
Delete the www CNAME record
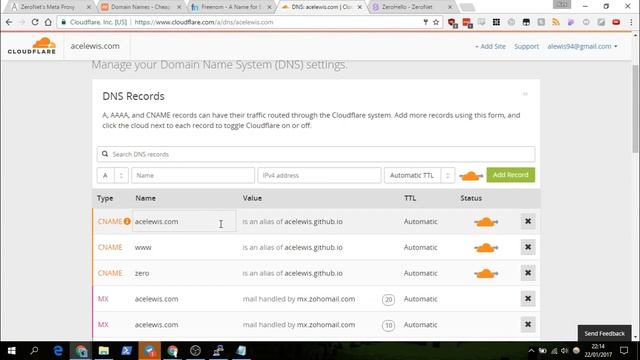tap(528, 247)
